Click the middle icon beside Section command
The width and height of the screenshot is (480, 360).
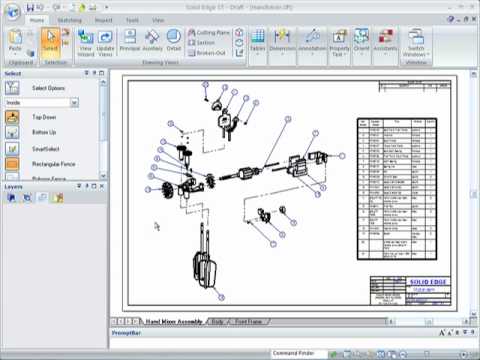[x=239, y=43]
